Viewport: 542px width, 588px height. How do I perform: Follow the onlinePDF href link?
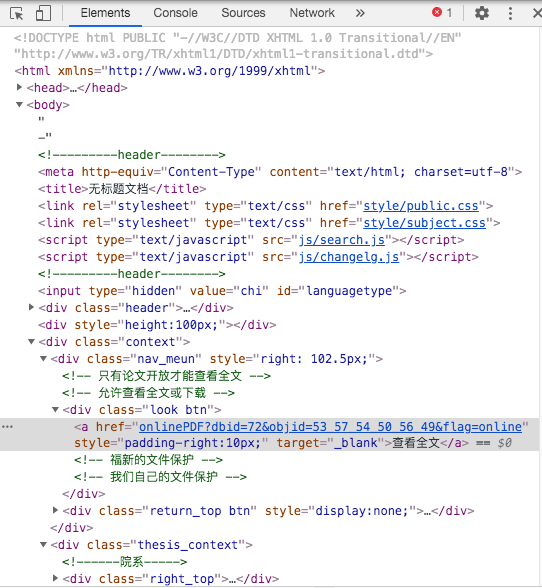click(x=330, y=427)
